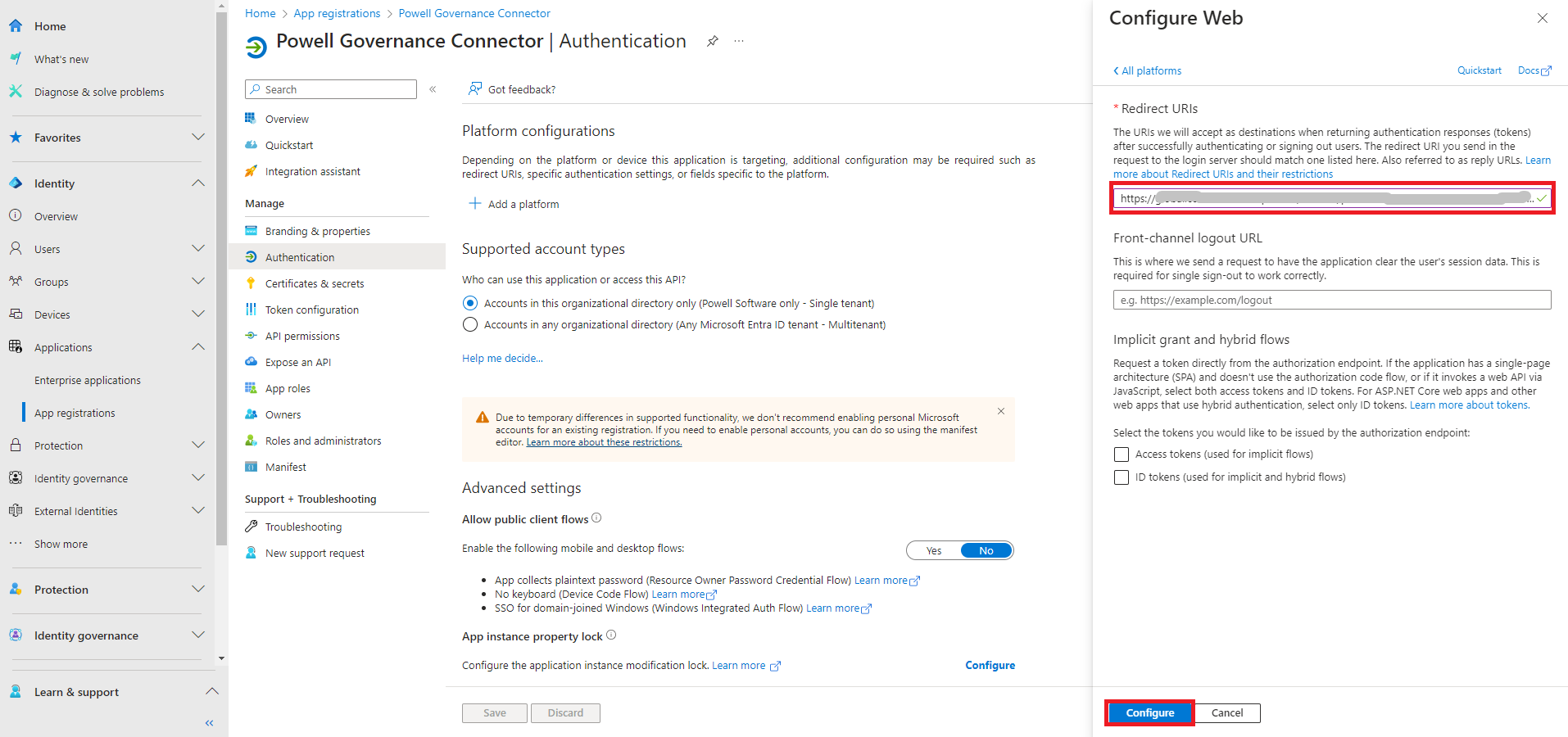1568x737 pixels.
Task: Click the Favorites star icon
Action: tap(16, 138)
